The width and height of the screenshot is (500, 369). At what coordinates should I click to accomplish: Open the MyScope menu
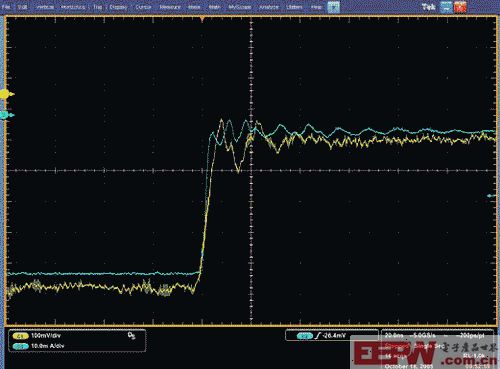(x=240, y=7)
